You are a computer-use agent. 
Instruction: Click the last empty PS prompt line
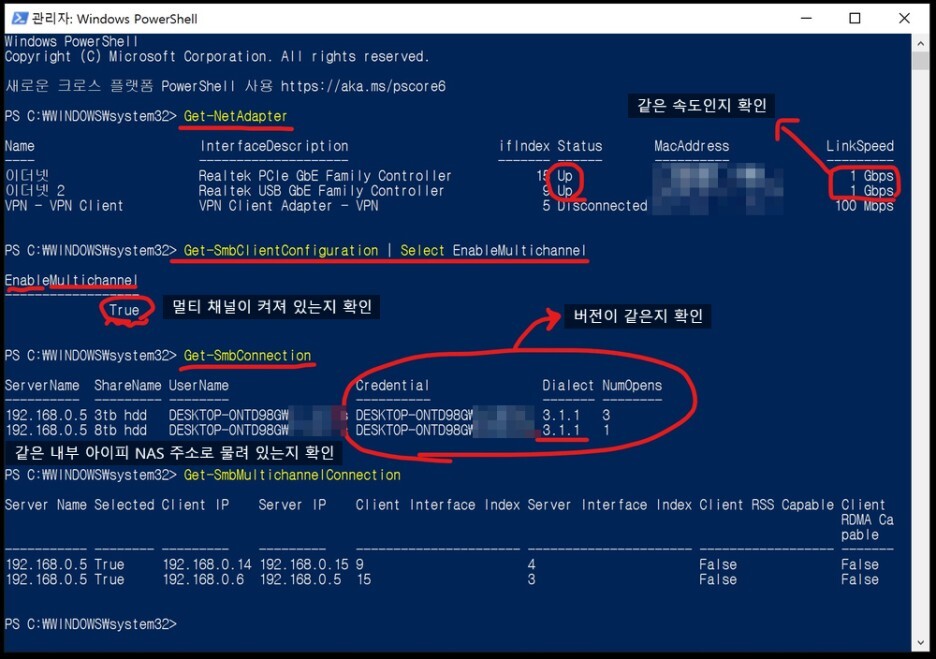click(x=91, y=624)
